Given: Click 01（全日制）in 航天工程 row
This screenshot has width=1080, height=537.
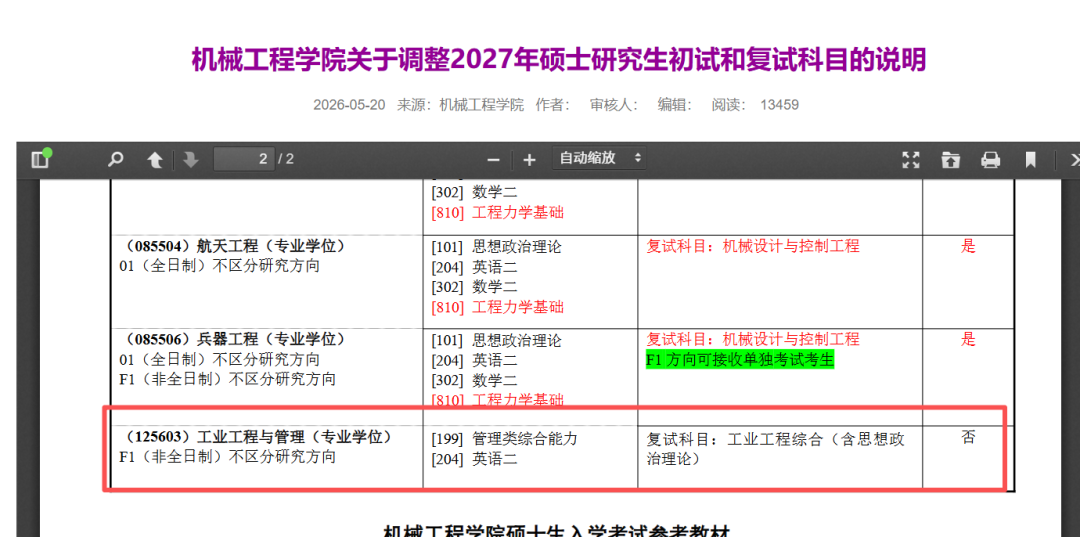Looking at the screenshot, I should click(219, 266).
